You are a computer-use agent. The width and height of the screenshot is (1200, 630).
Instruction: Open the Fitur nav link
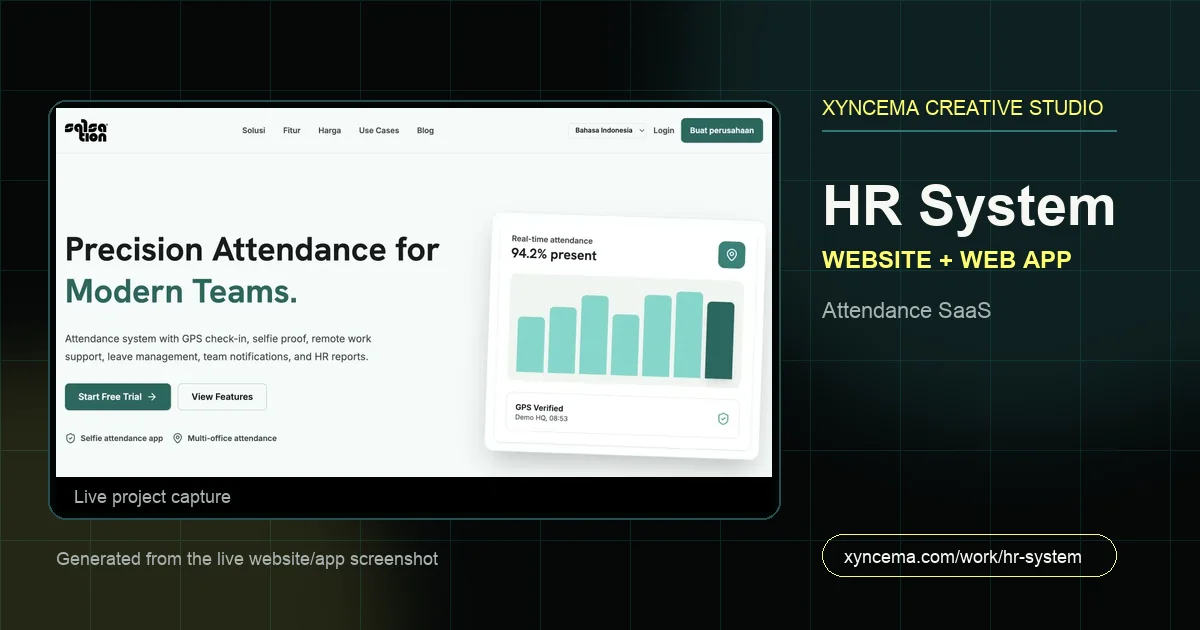pos(292,131)
